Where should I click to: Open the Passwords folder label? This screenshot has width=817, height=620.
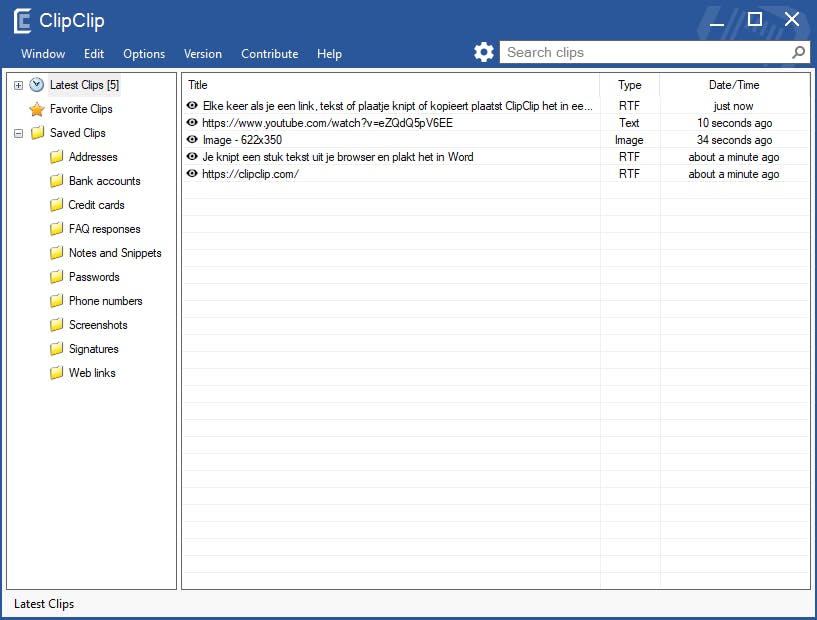[x=94, y=277]
